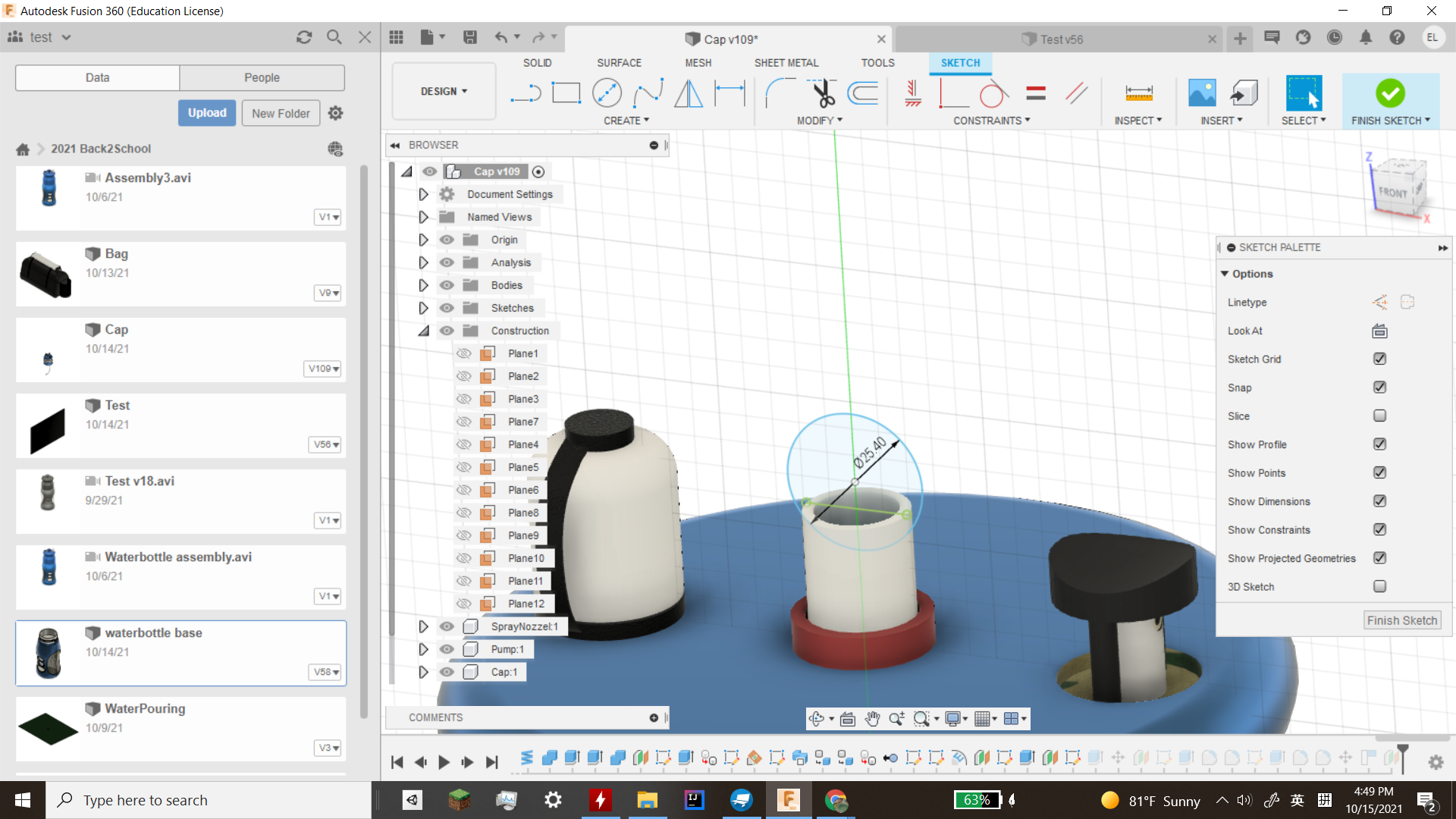Select the 2-Point Rectangle tool
The height and width of the screenshot is (819, 1456).
tap(566, 93)
